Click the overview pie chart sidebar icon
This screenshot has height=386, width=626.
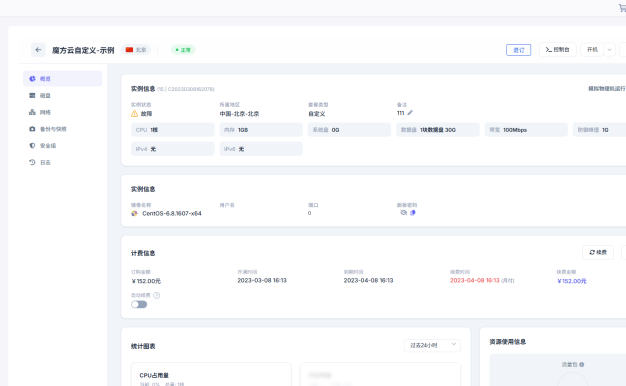[x=32, y=79]
